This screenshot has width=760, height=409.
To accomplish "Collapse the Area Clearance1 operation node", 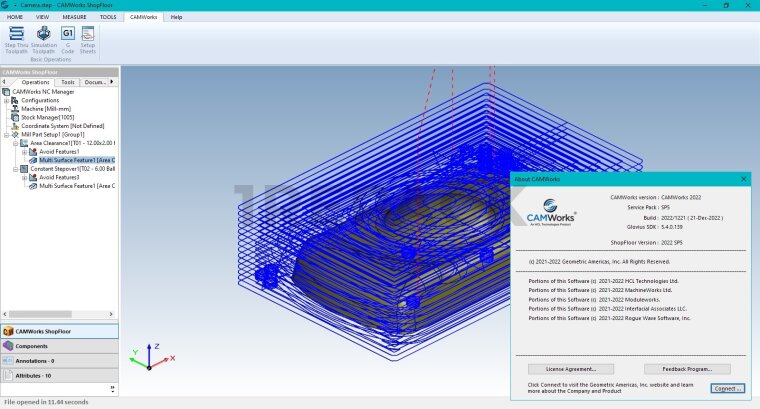I will [x=15, y=143].
